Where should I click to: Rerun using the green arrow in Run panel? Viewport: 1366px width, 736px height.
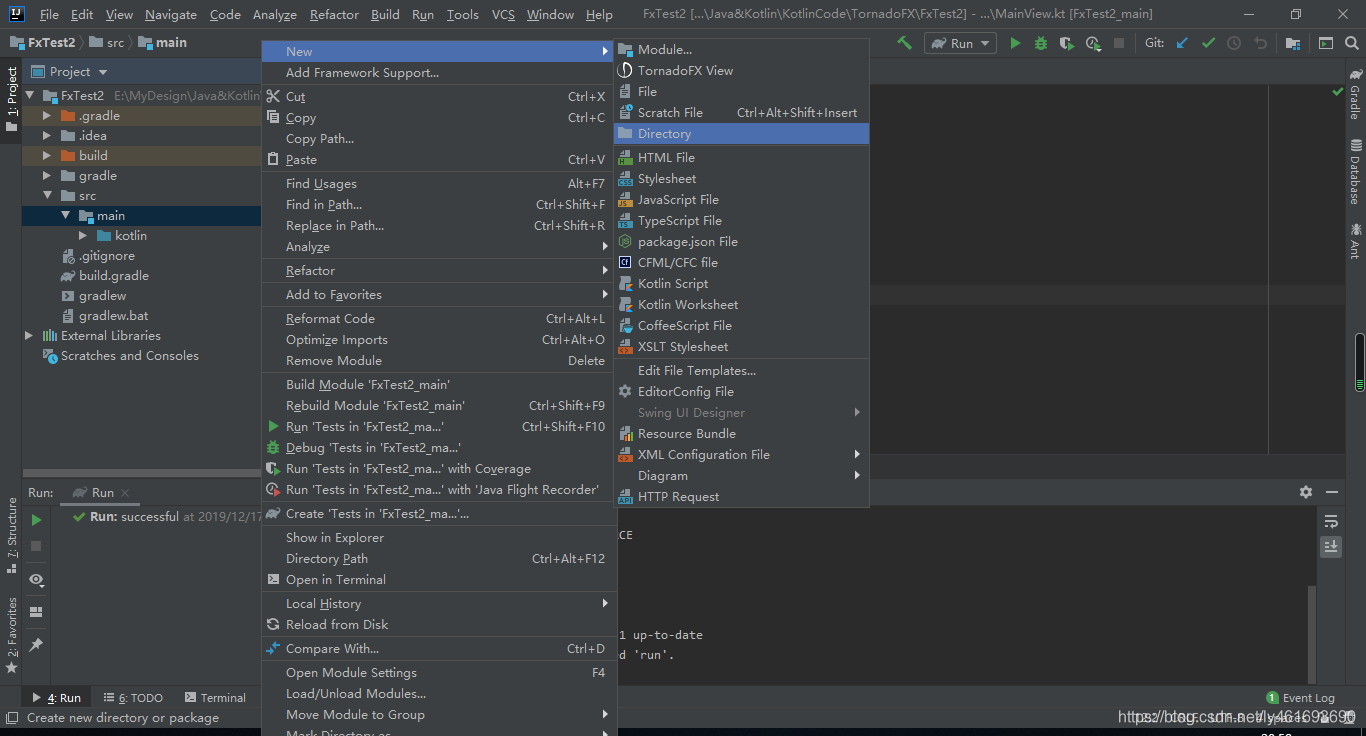pyautogui.click(x=36, y=520)
